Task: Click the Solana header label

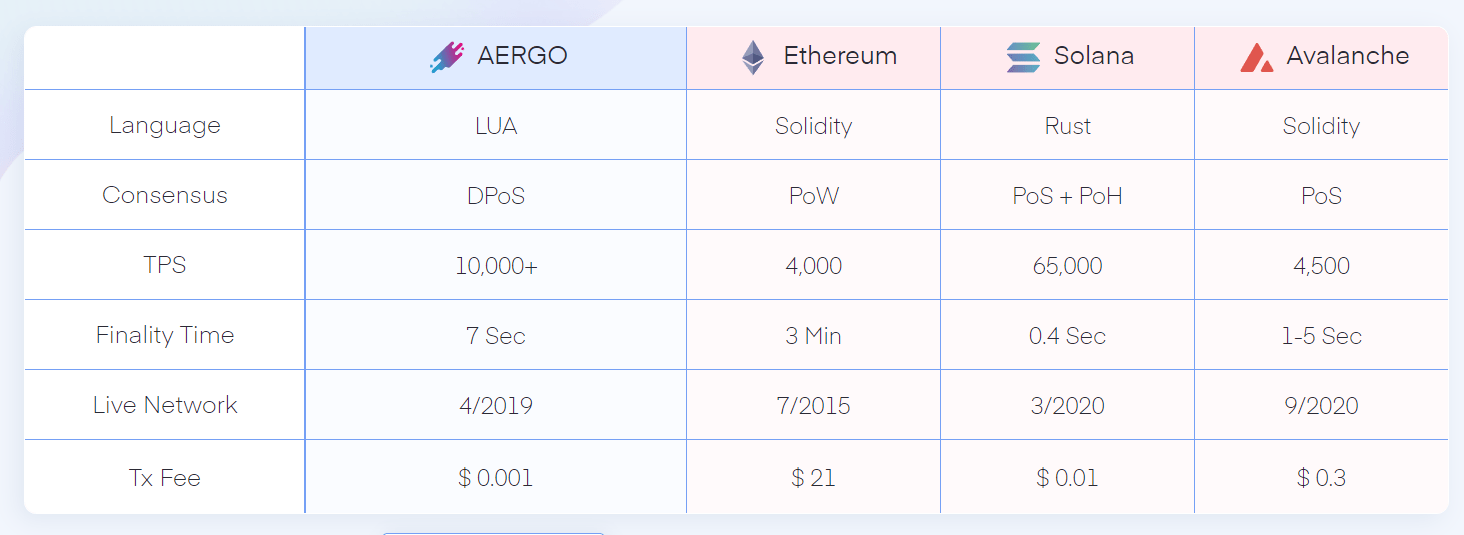Action: click(1094, 56)
